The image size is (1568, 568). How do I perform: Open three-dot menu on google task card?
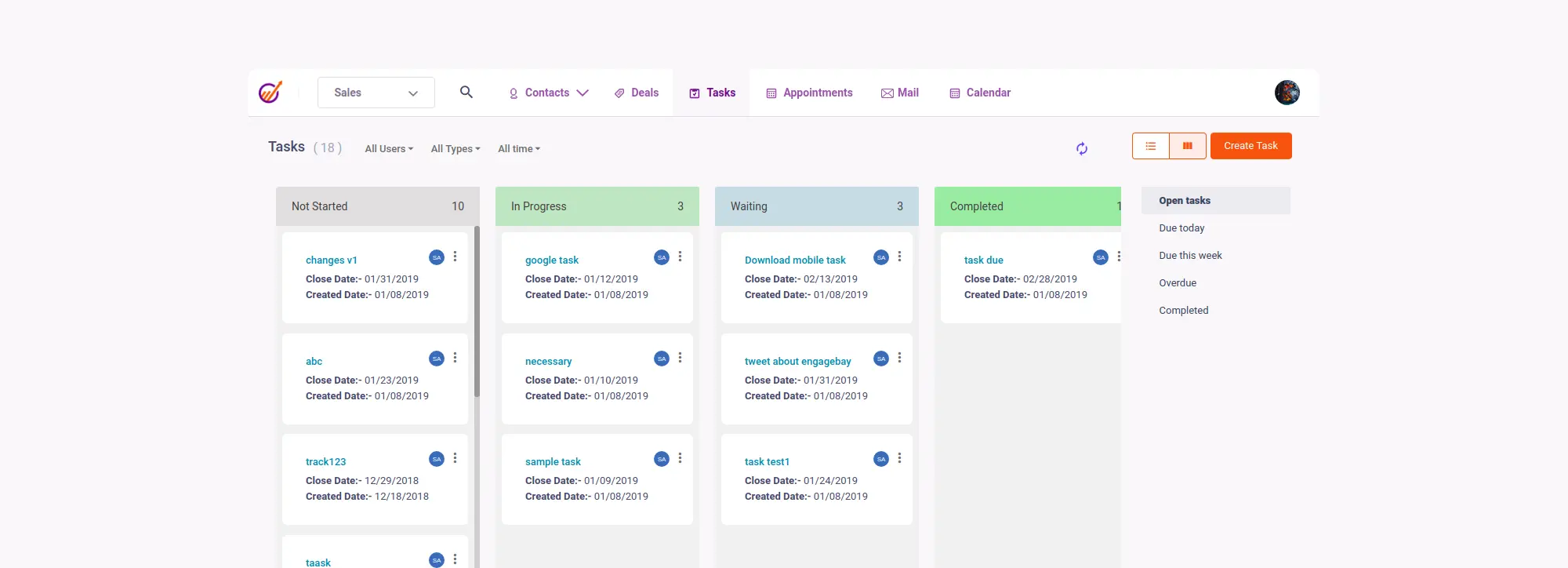[x=680, y=257]
